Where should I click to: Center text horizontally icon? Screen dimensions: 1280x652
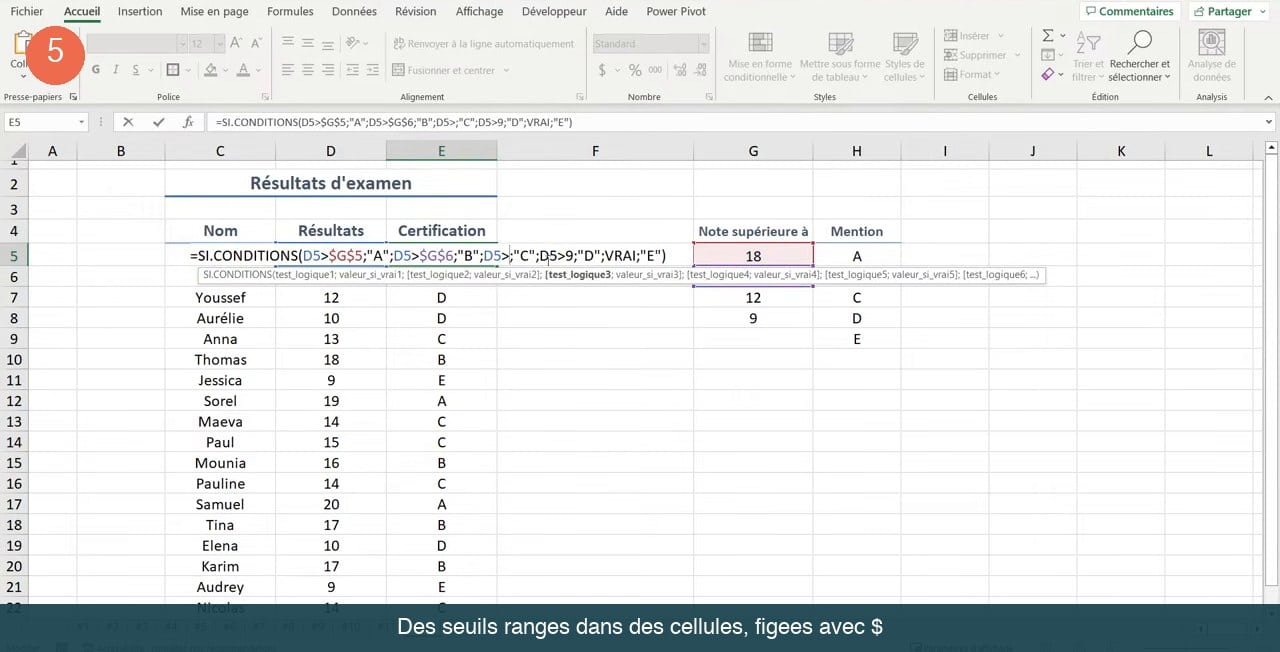coord(308,70)
